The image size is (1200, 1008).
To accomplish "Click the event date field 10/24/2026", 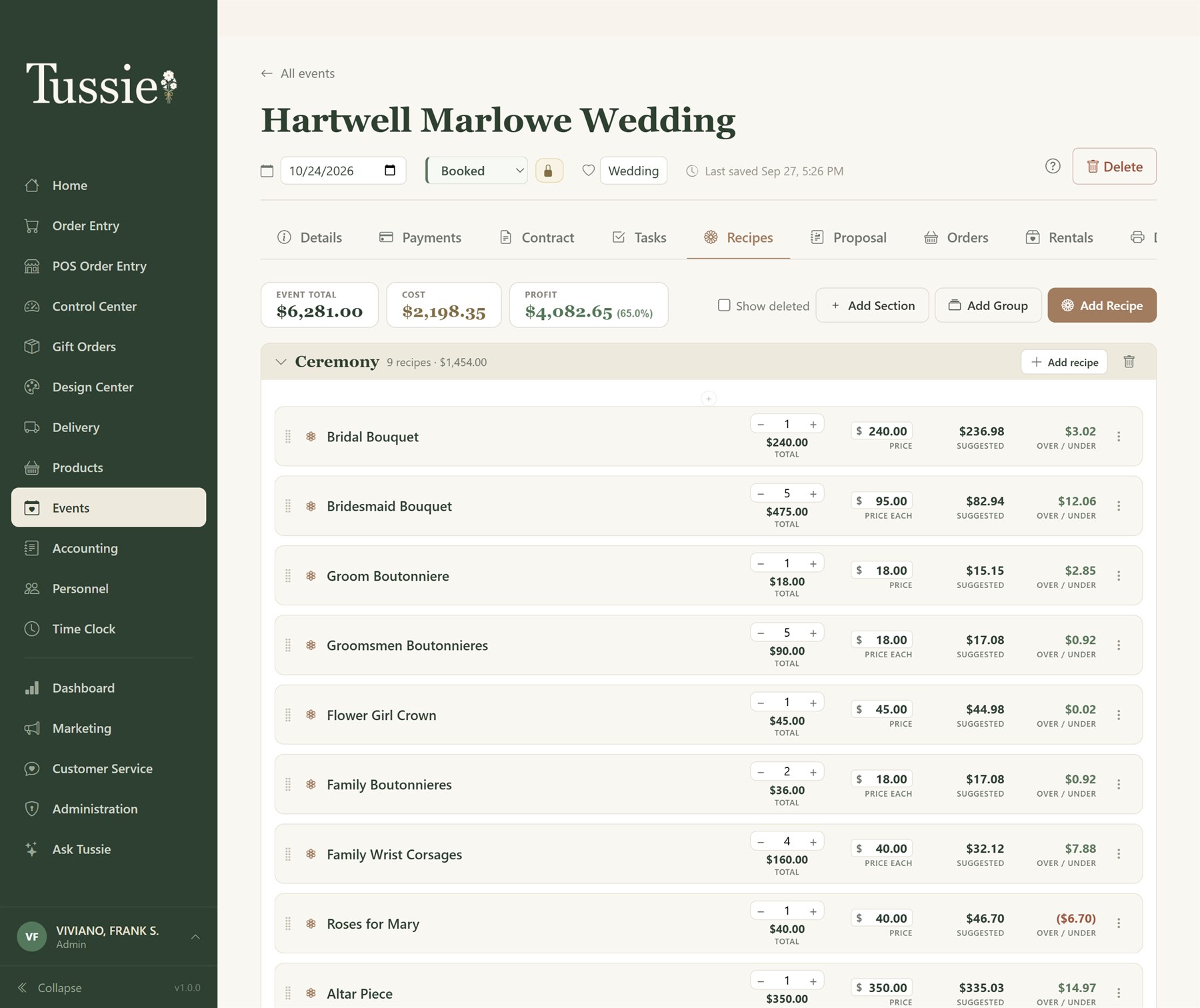I will point(343,171).
